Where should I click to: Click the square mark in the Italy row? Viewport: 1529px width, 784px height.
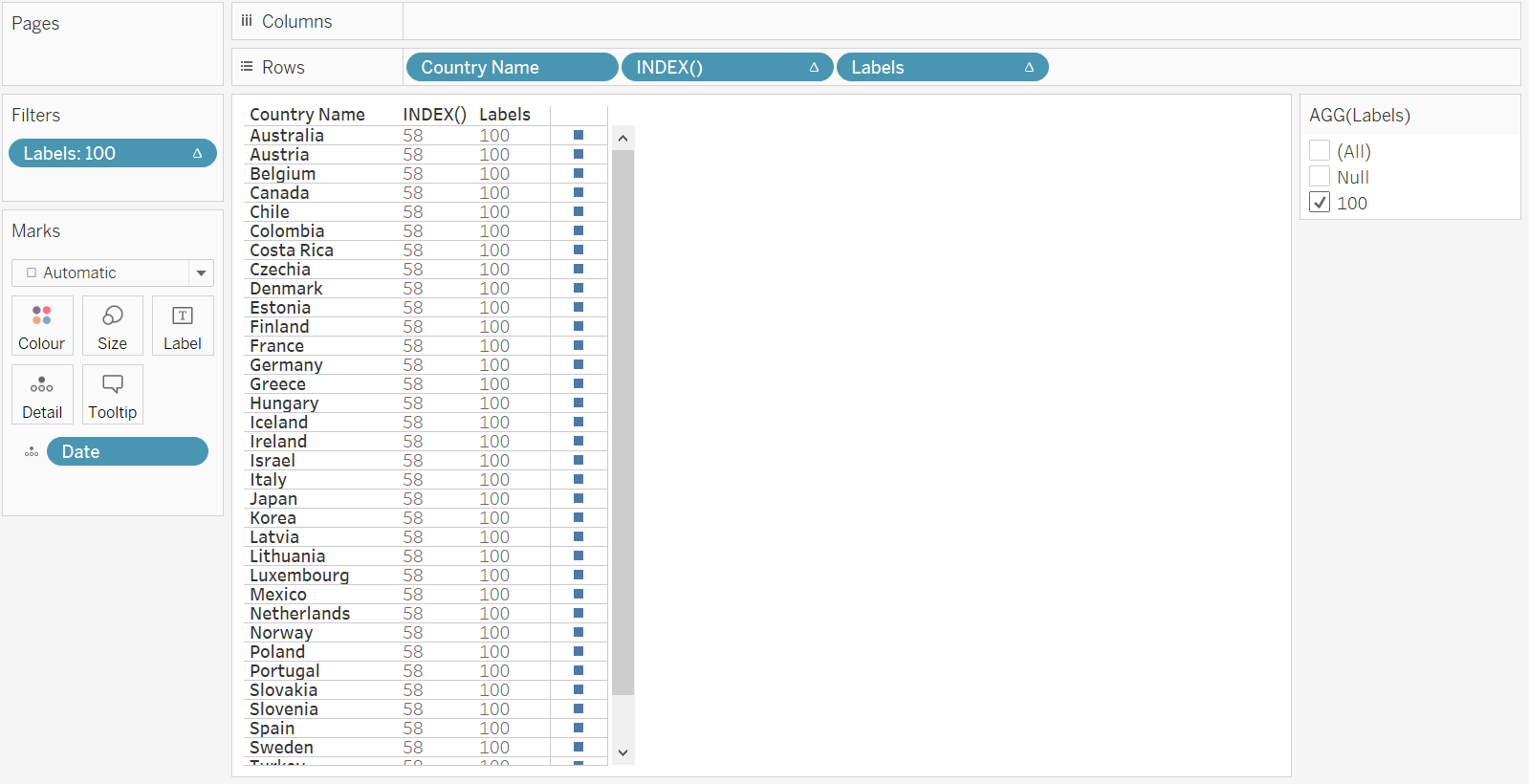pos(579,479)
